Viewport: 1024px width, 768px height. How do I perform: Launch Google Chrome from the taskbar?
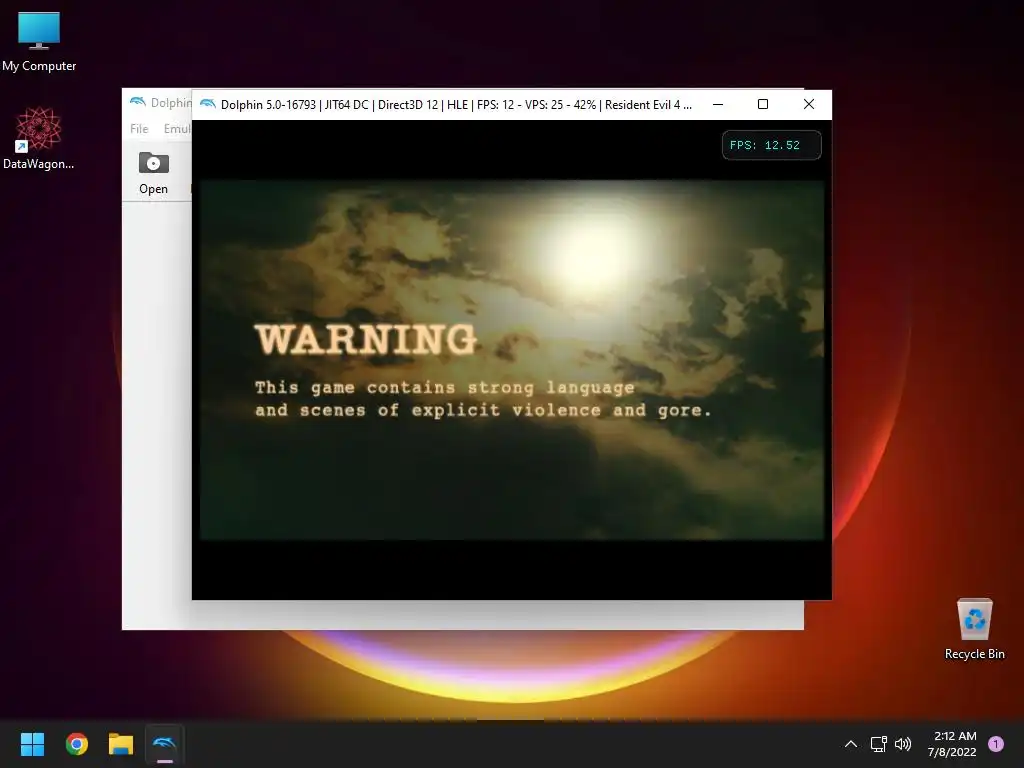point(77,744)
